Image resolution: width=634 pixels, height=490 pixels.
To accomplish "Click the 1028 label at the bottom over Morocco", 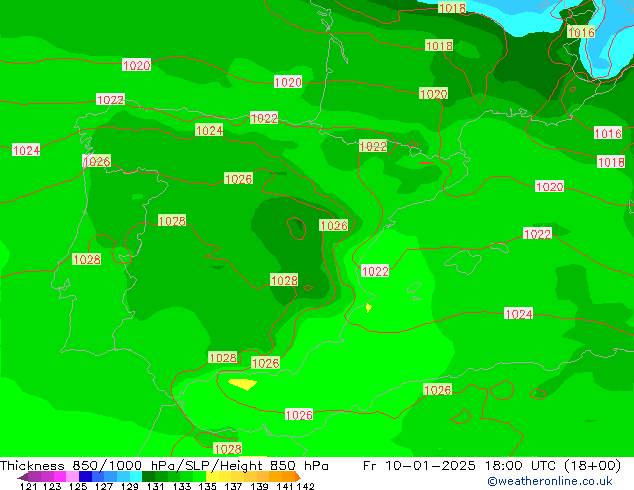I will pos(227,449).
